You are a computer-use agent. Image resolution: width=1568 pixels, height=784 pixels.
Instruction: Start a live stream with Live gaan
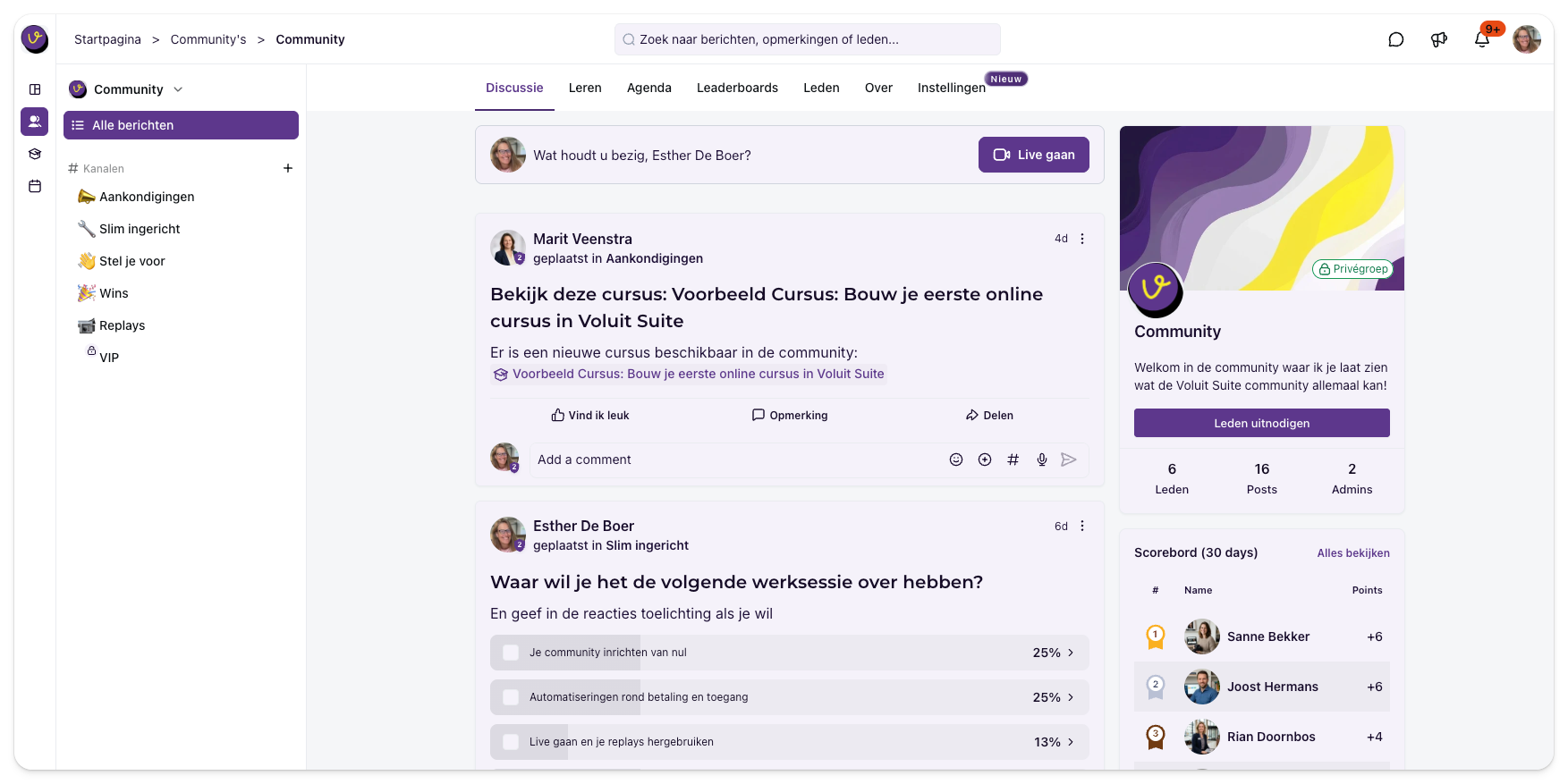[1034, 155]
